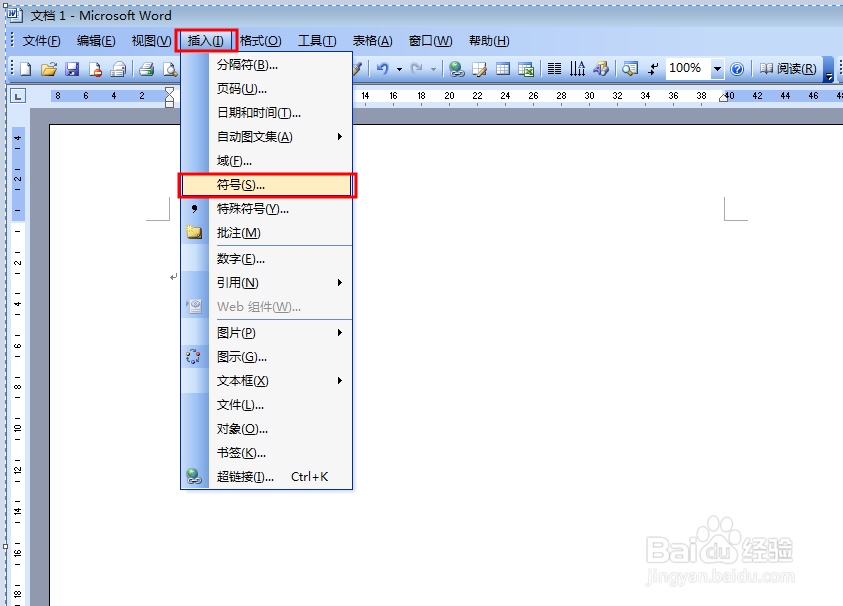The image size is (843, 606).
Task: Open the Microsoft Word Help icon
Action: pos(737,69)
